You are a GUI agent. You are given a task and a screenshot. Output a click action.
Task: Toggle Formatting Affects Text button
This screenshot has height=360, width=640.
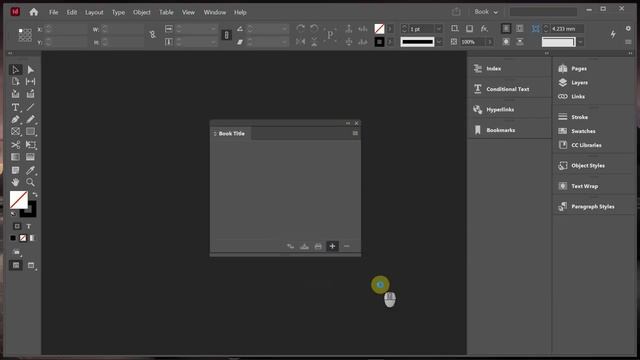(x=29, y=226)
